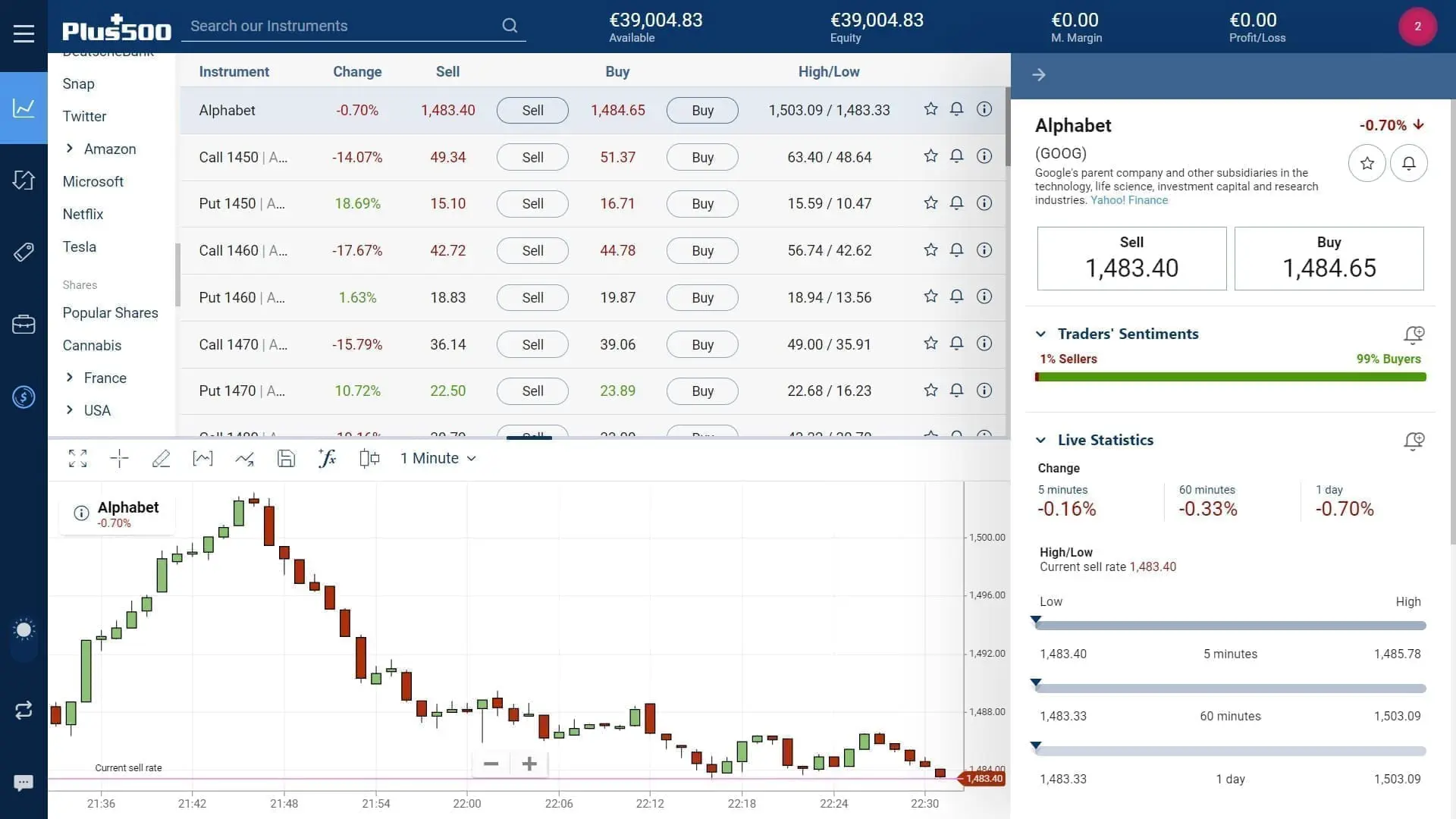Select the crosshair cursor tool
1456x819 pixels.
pyautogui.click(x=119, y=458)
